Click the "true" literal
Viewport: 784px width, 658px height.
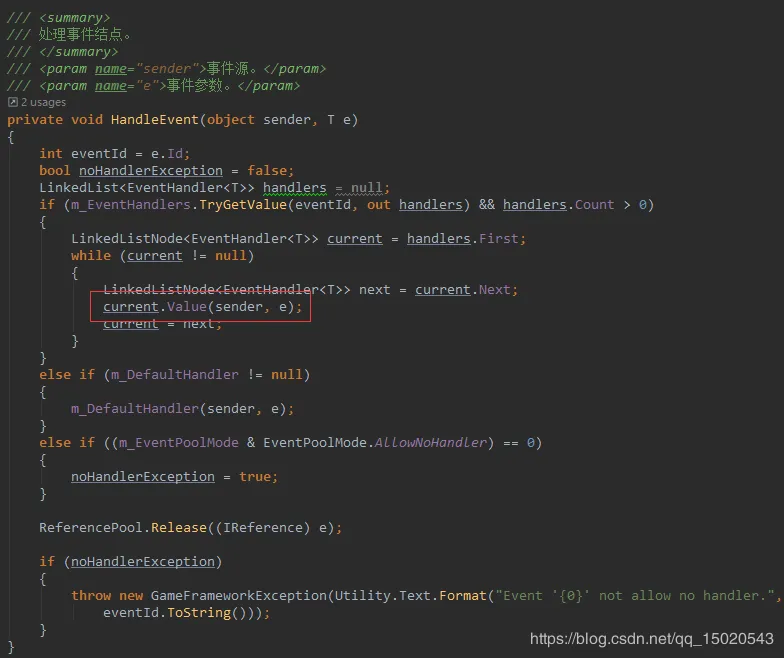(x=255, y=476)
